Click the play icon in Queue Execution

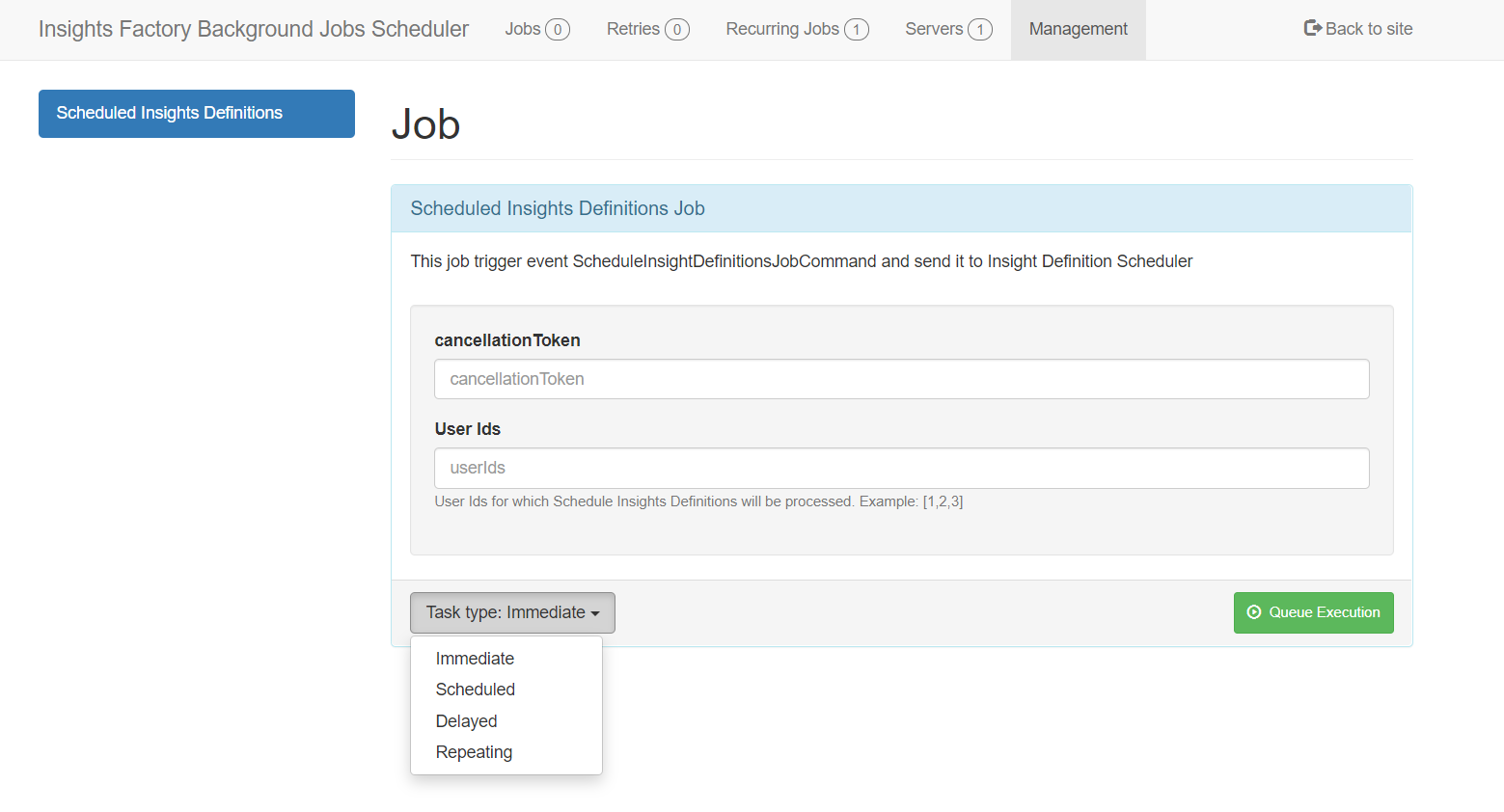(x=1253, y=612)
